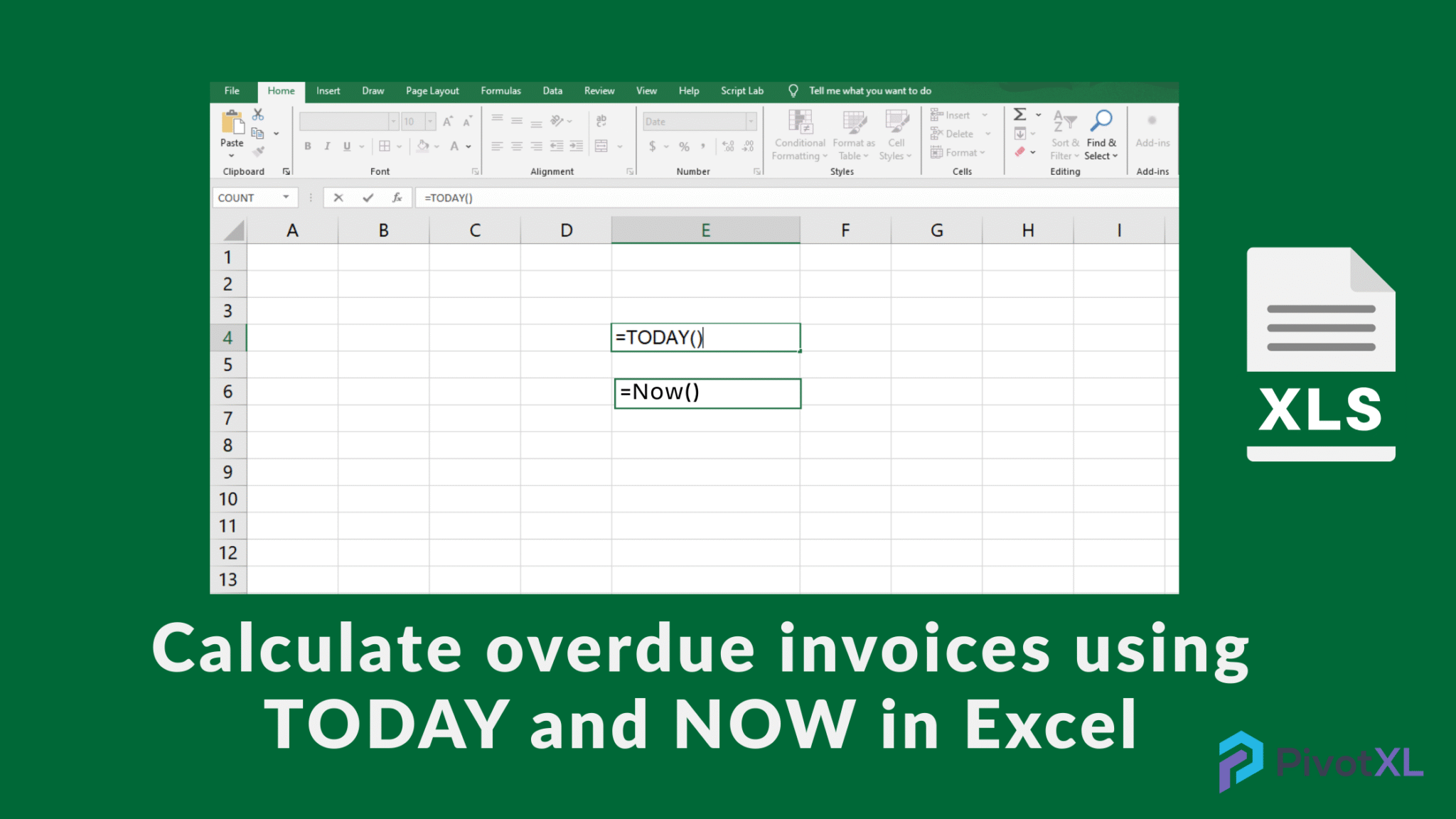Expand the Borders dropdown in Font group
The image size is (1456, 819).
tap(399, 146)
